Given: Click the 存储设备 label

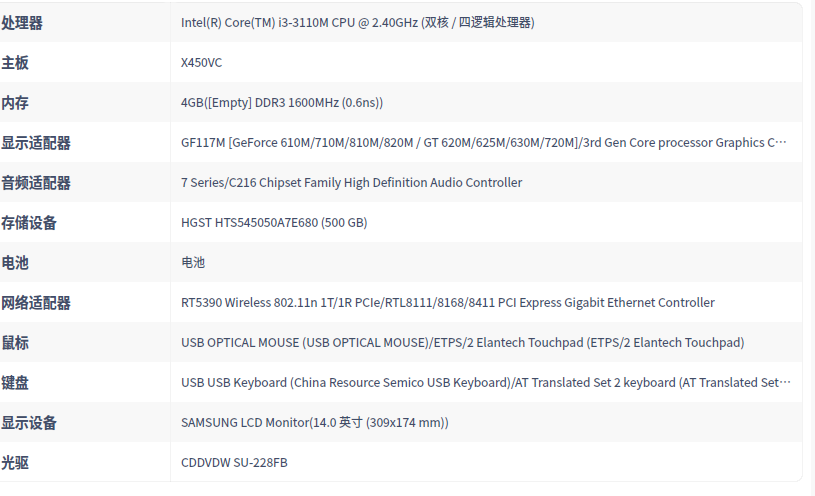Looking at the screenshot, I should tap(29, 223).
